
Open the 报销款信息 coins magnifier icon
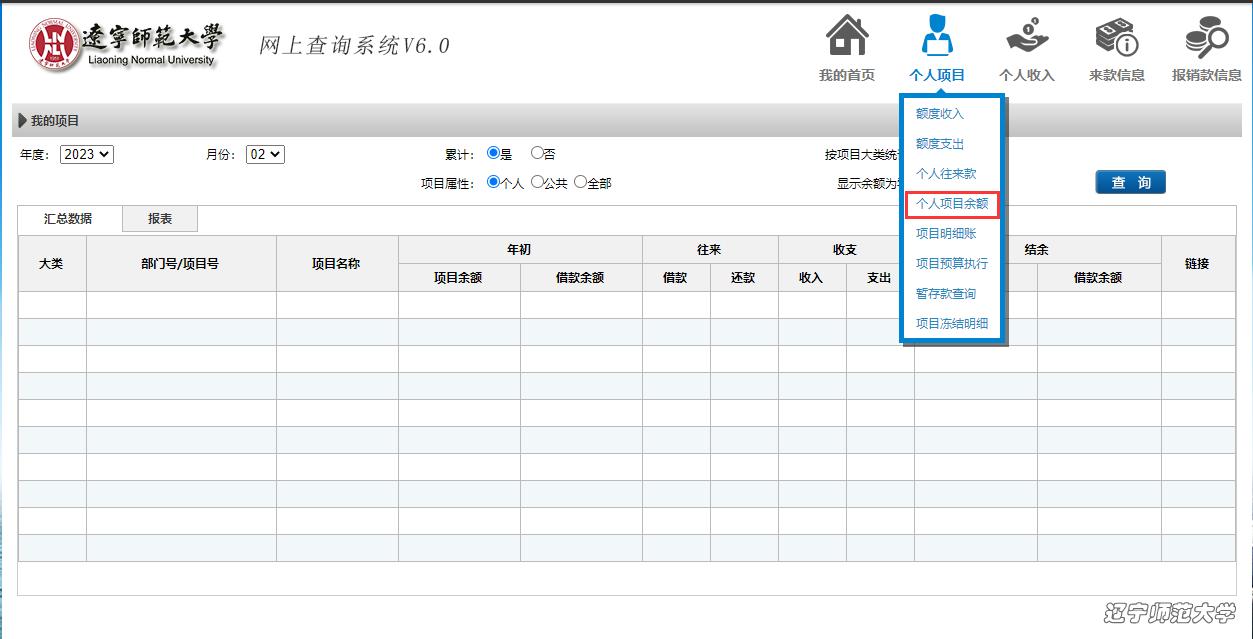pyautogui.click(x=1206, y=37)
